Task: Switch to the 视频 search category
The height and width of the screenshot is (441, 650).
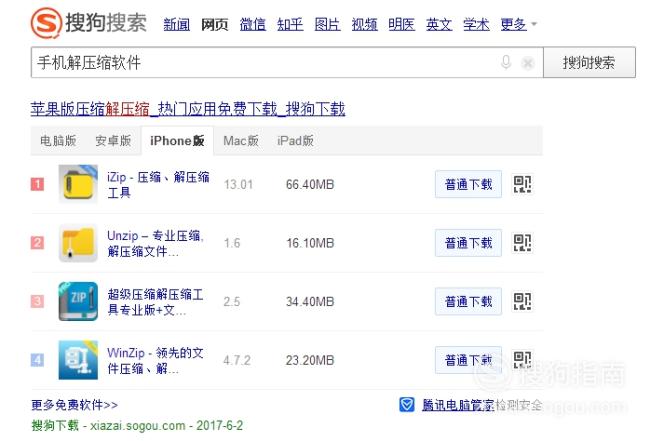Action: click(x=364, y=24)
